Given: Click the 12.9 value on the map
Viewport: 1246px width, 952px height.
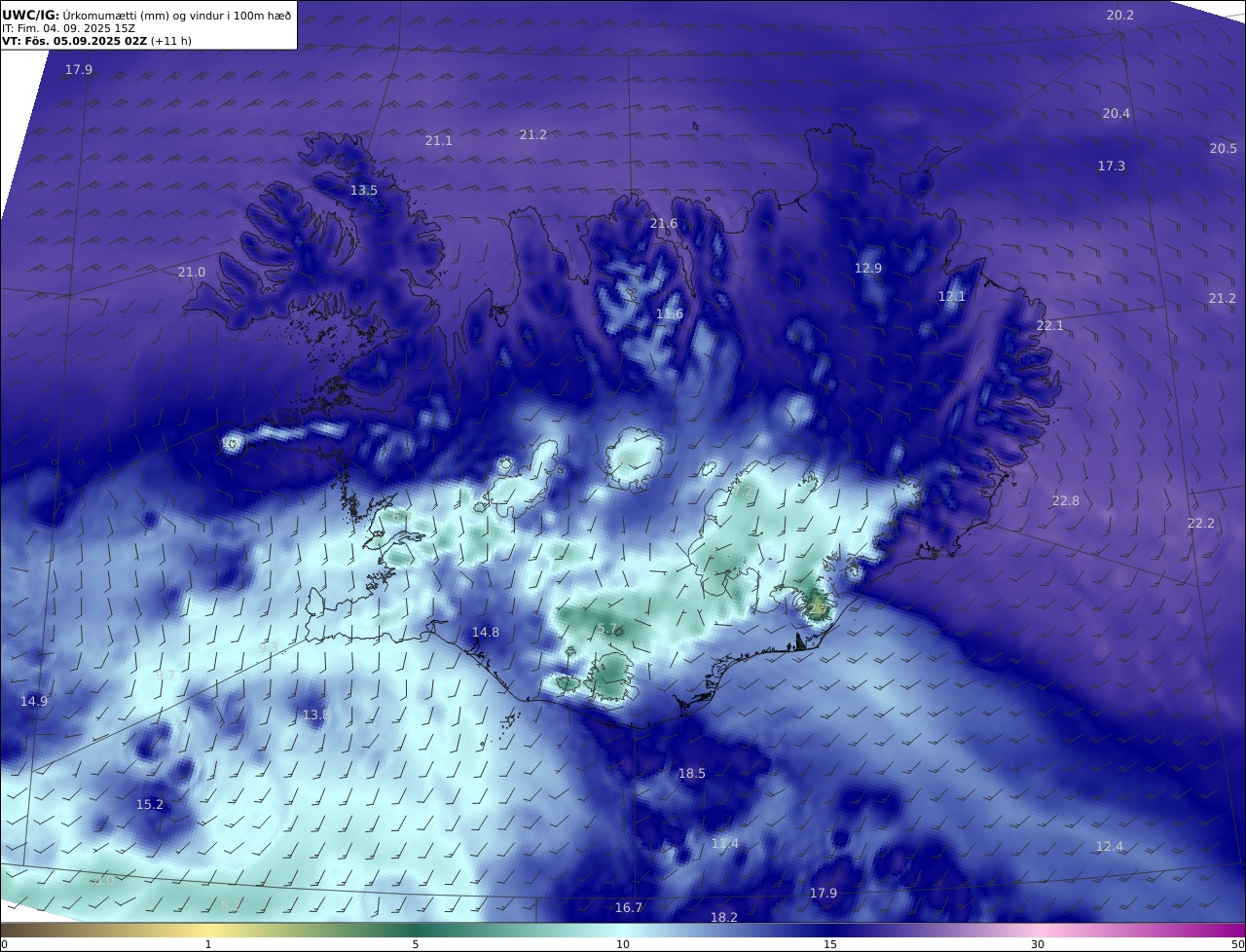Looking at the screenshot, I should 868,268.
